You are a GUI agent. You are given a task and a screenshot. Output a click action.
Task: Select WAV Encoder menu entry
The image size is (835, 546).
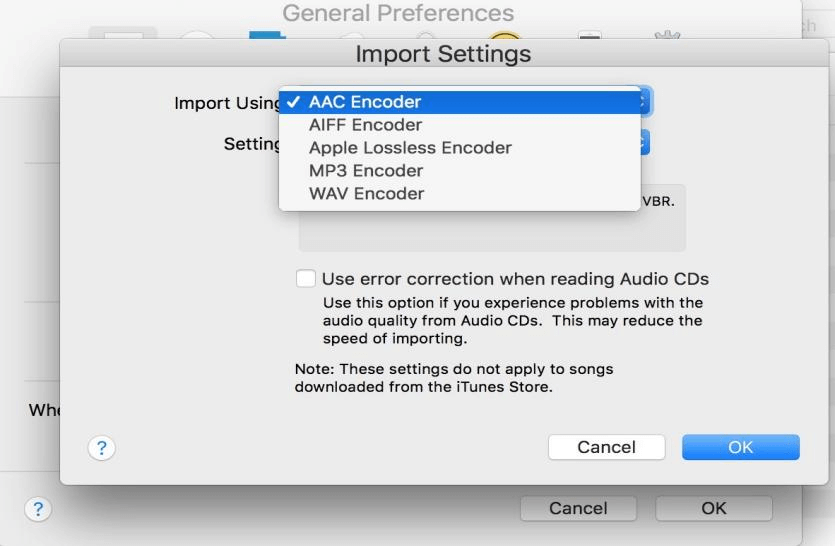coord(366,194)
